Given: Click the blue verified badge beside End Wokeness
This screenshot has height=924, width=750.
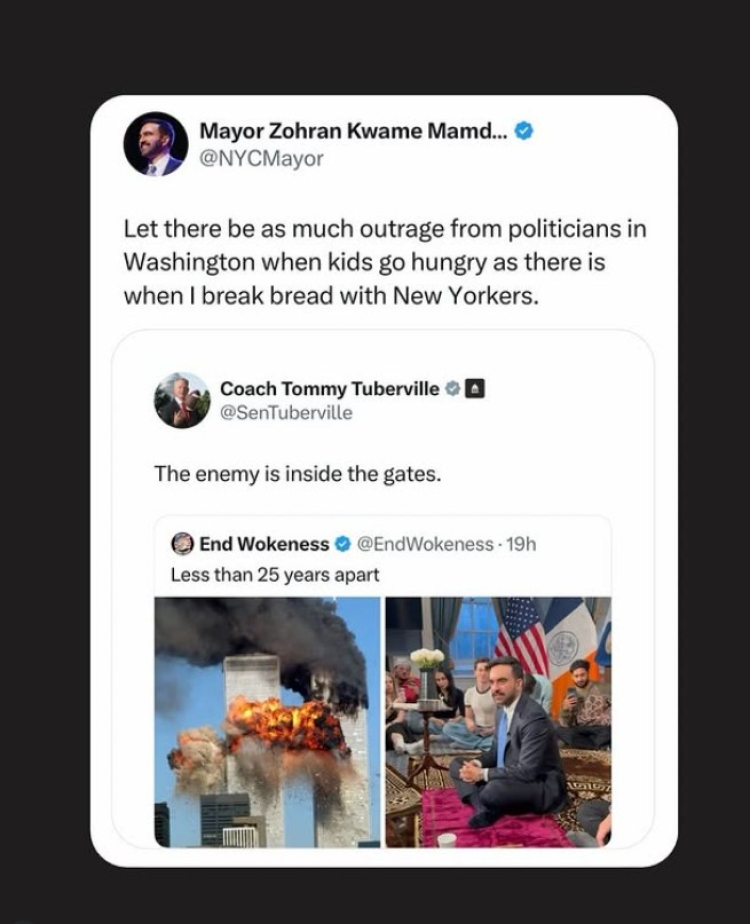Looking at the screenshot, I should [342, 544].
